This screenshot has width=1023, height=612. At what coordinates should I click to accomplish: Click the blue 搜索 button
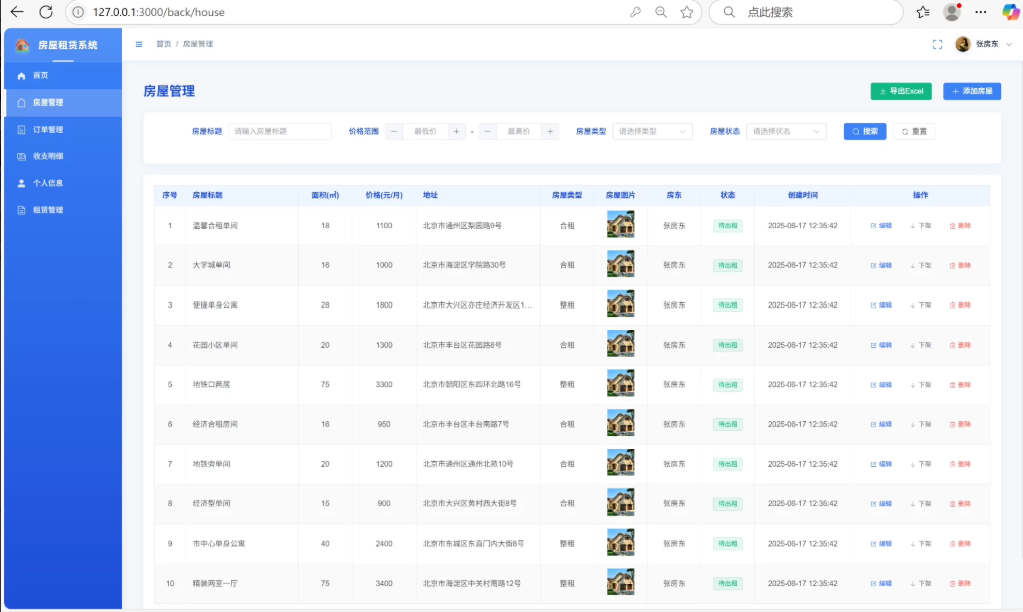(x=865, y=131)
